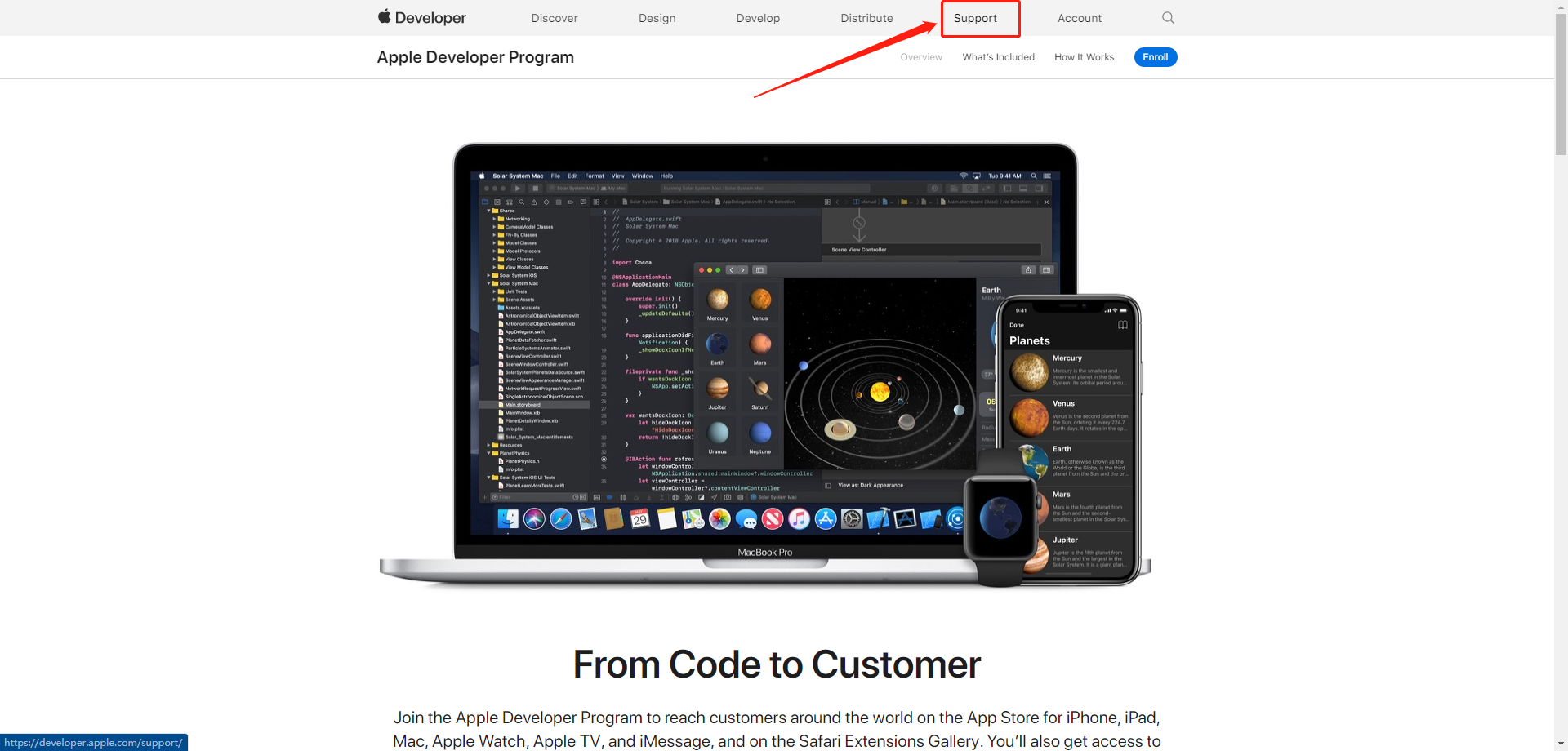This screenshot has height=751, width=1568.
Task: Open the search magnifier icon
Action: point(1168,18)
